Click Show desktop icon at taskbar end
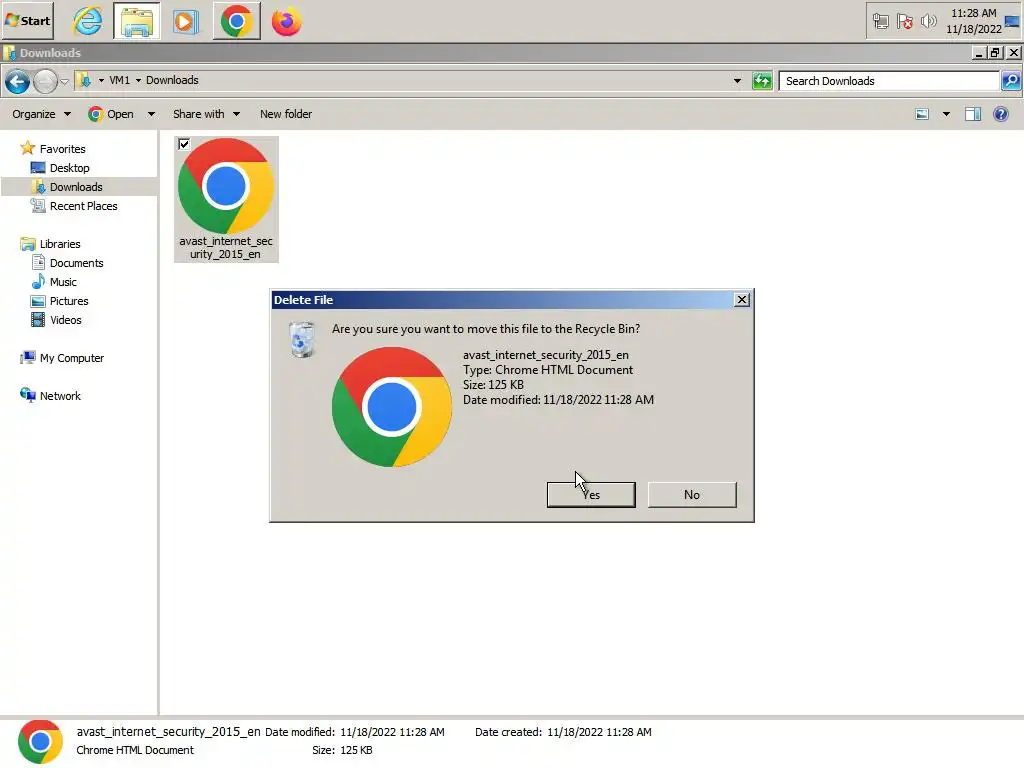This screenshot has height=768, width=1024. (1013, 21)
